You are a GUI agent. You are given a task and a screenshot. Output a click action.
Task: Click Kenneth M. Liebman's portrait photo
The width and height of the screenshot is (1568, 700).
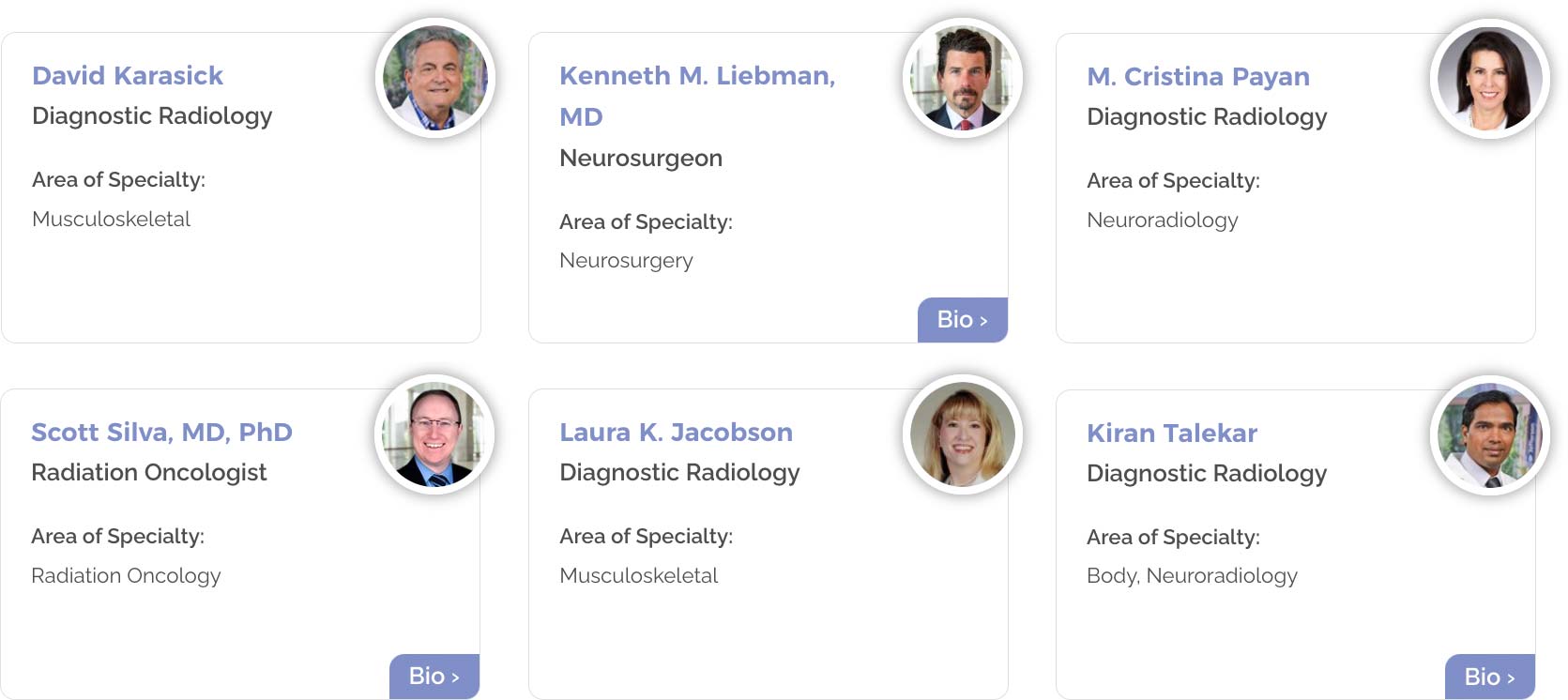(x=963, y=78)
